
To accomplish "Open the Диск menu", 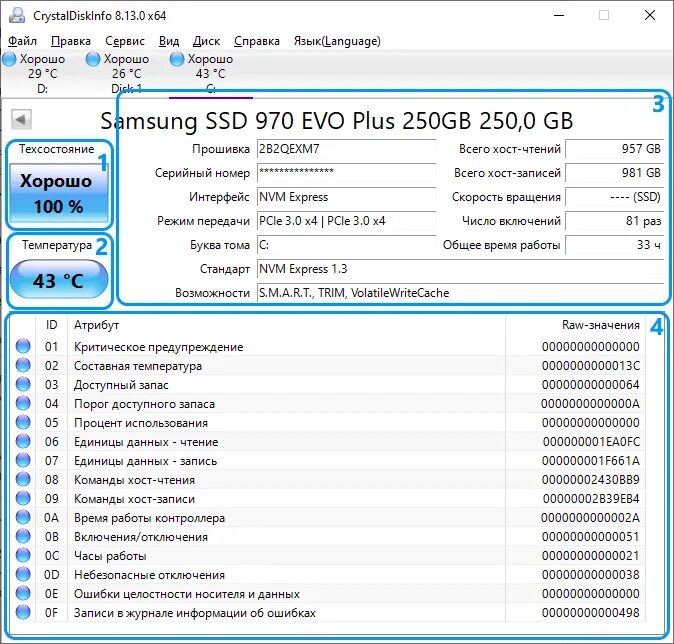I will click(x=206, y=41).
